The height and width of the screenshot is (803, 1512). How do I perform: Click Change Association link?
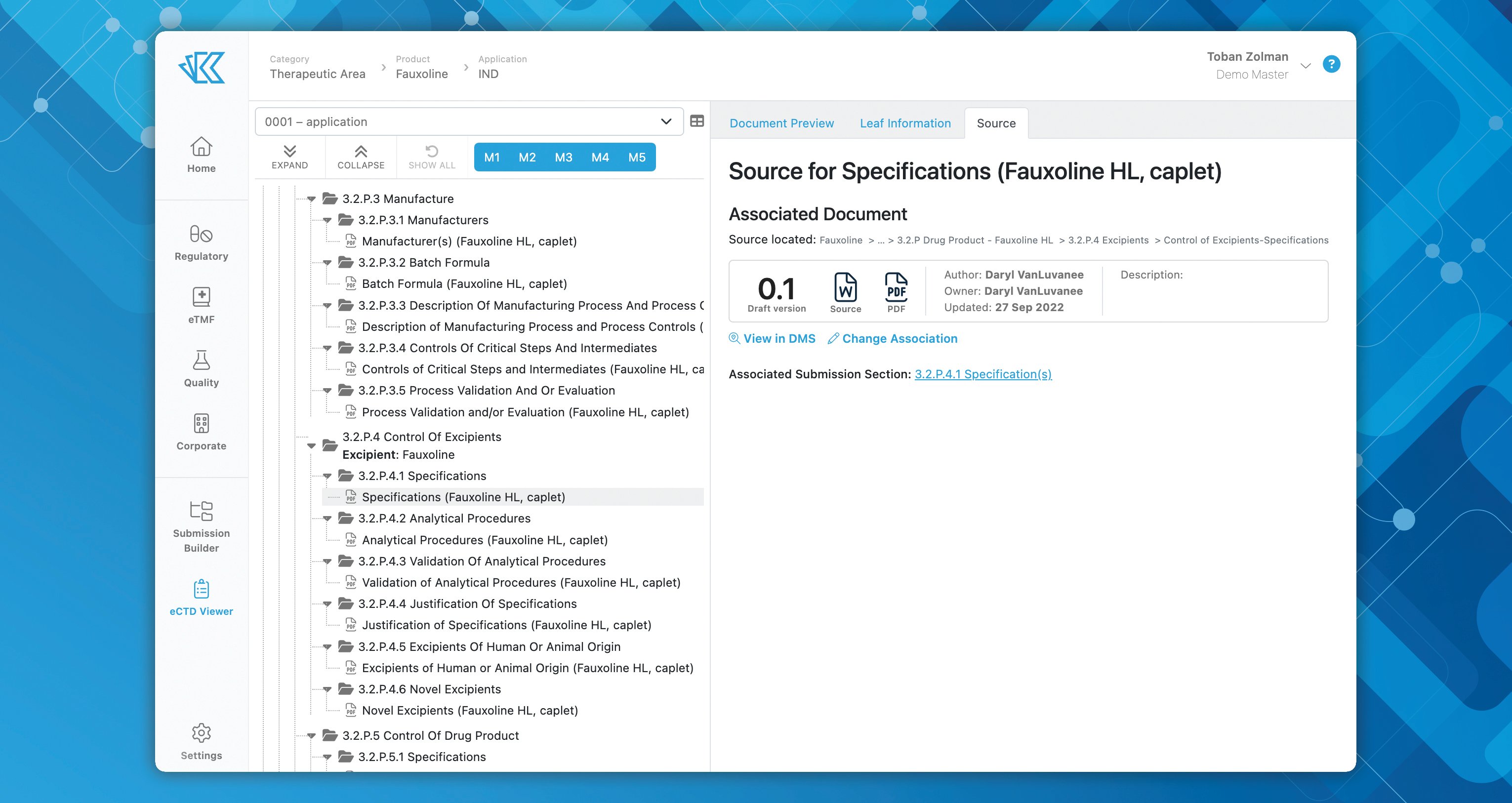click(x=899, y=339)
